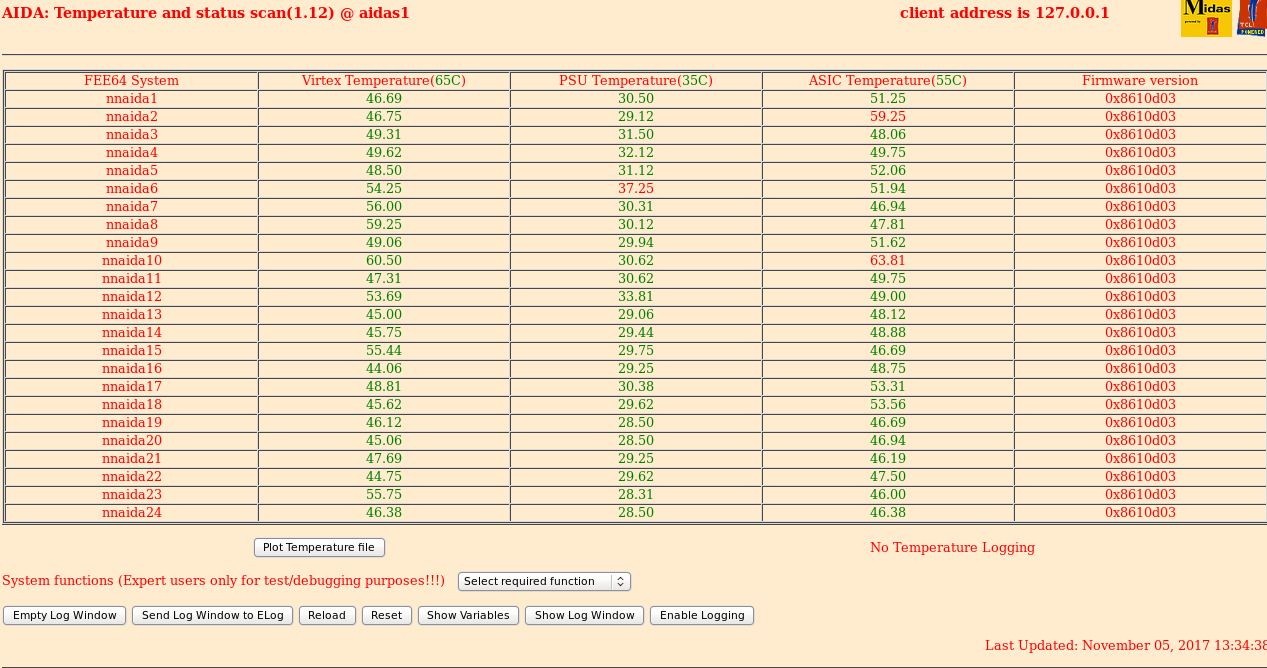The width and height of the screenshot is (1267, 668).
Task: Enable Logging using its button
Action: coord(701,615)
